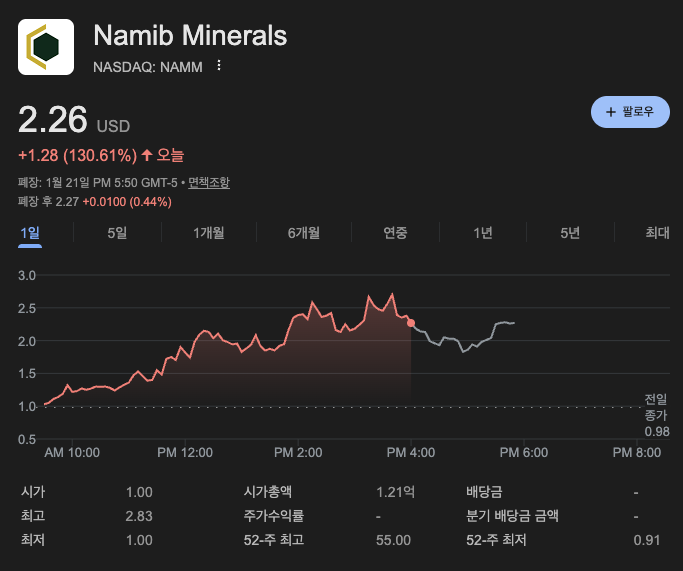Click the after-hours +0.0100 (0.44%) text

point(127,202)
